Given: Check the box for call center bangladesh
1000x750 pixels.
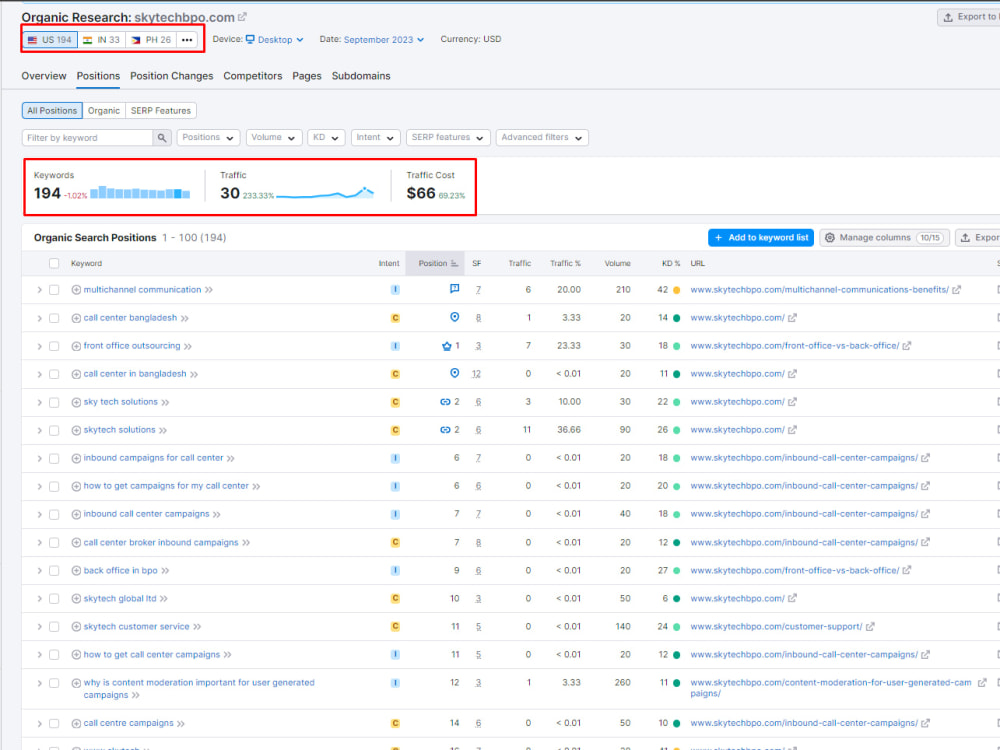Looking at the screenshot, I should click(54, 318).
